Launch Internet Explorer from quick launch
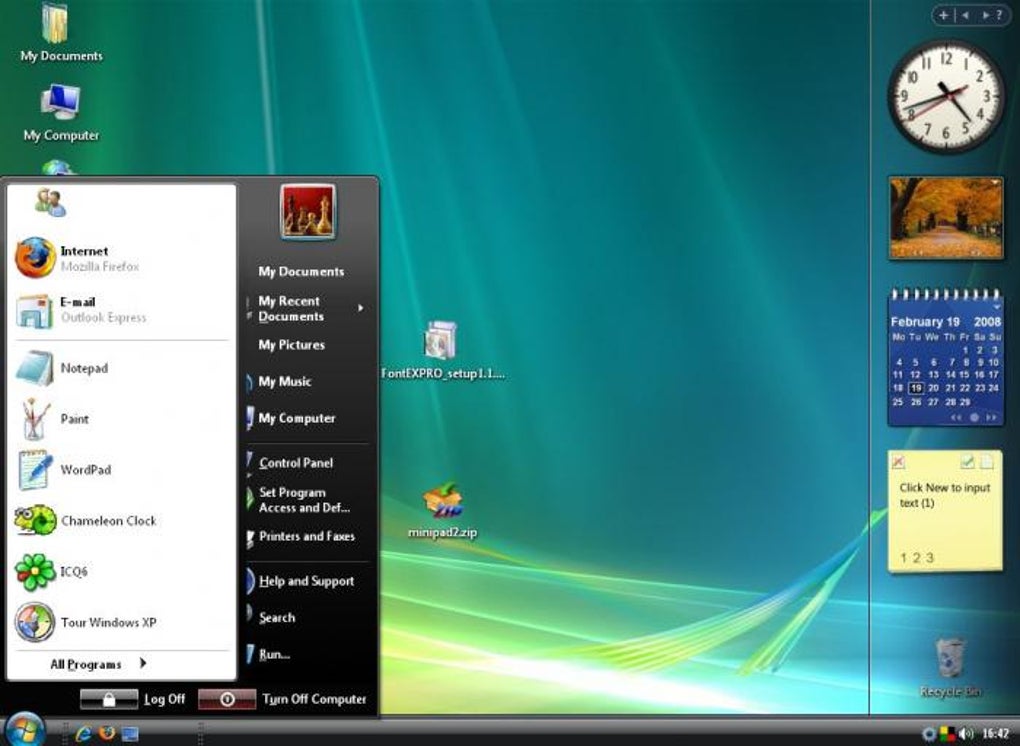The image size is (1020, 746). (83, 734)
